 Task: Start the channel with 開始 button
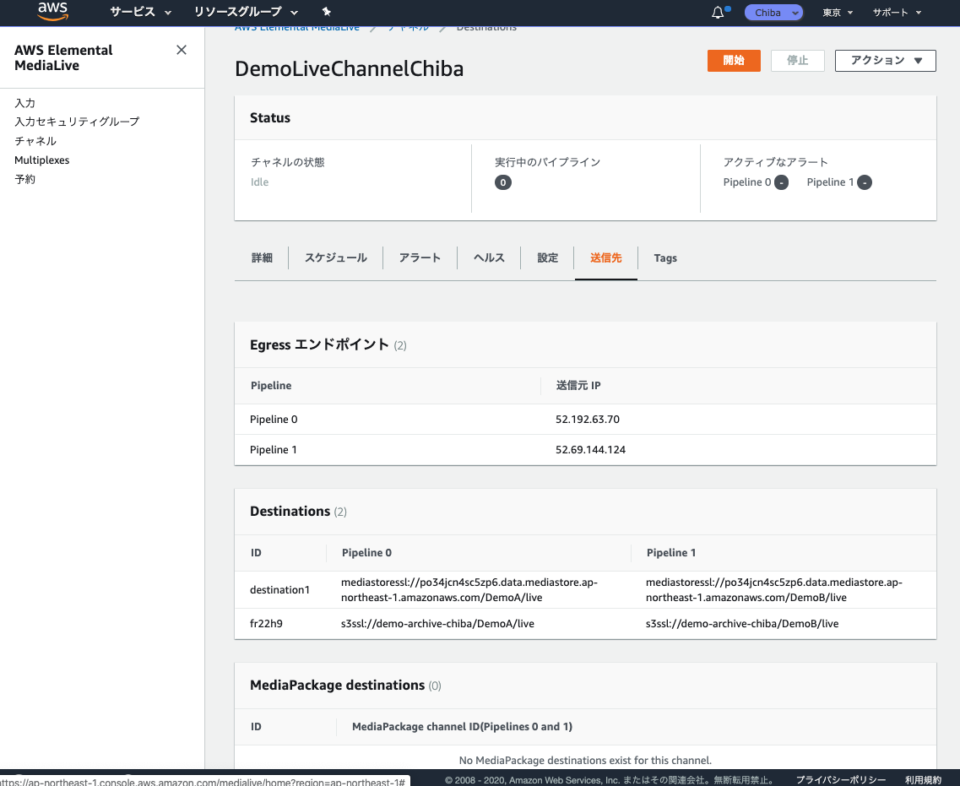click(733, 61)
